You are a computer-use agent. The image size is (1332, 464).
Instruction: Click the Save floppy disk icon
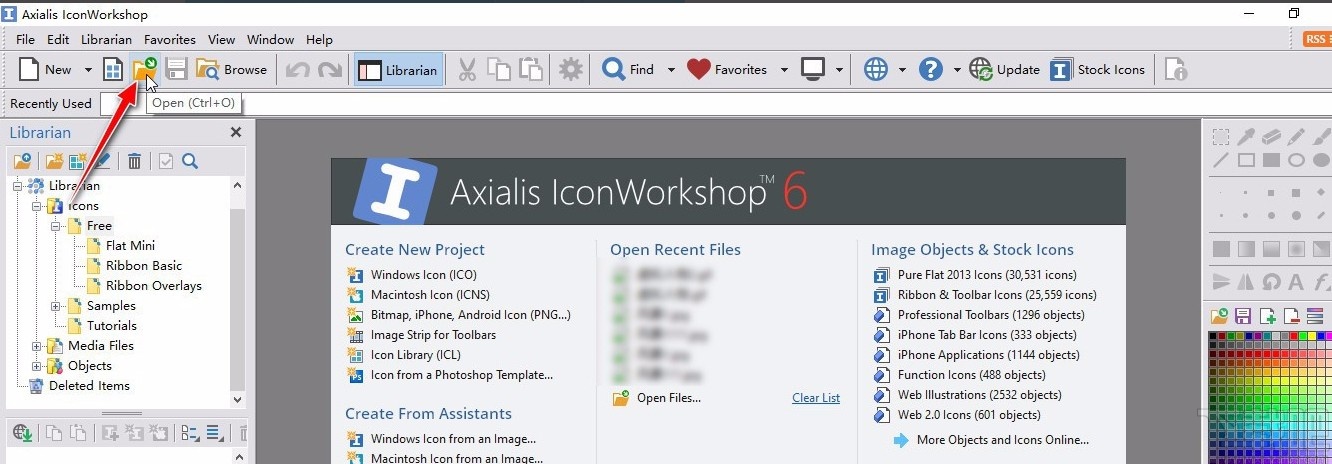(177, 70)
